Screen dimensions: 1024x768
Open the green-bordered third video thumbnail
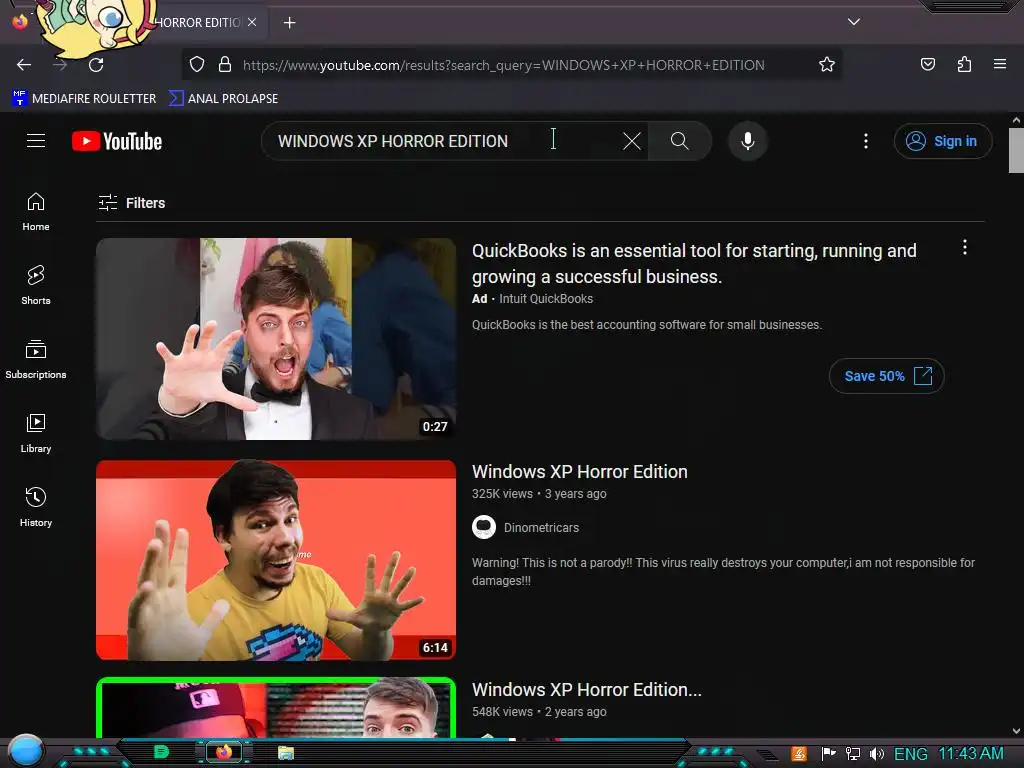click(276, 708)
